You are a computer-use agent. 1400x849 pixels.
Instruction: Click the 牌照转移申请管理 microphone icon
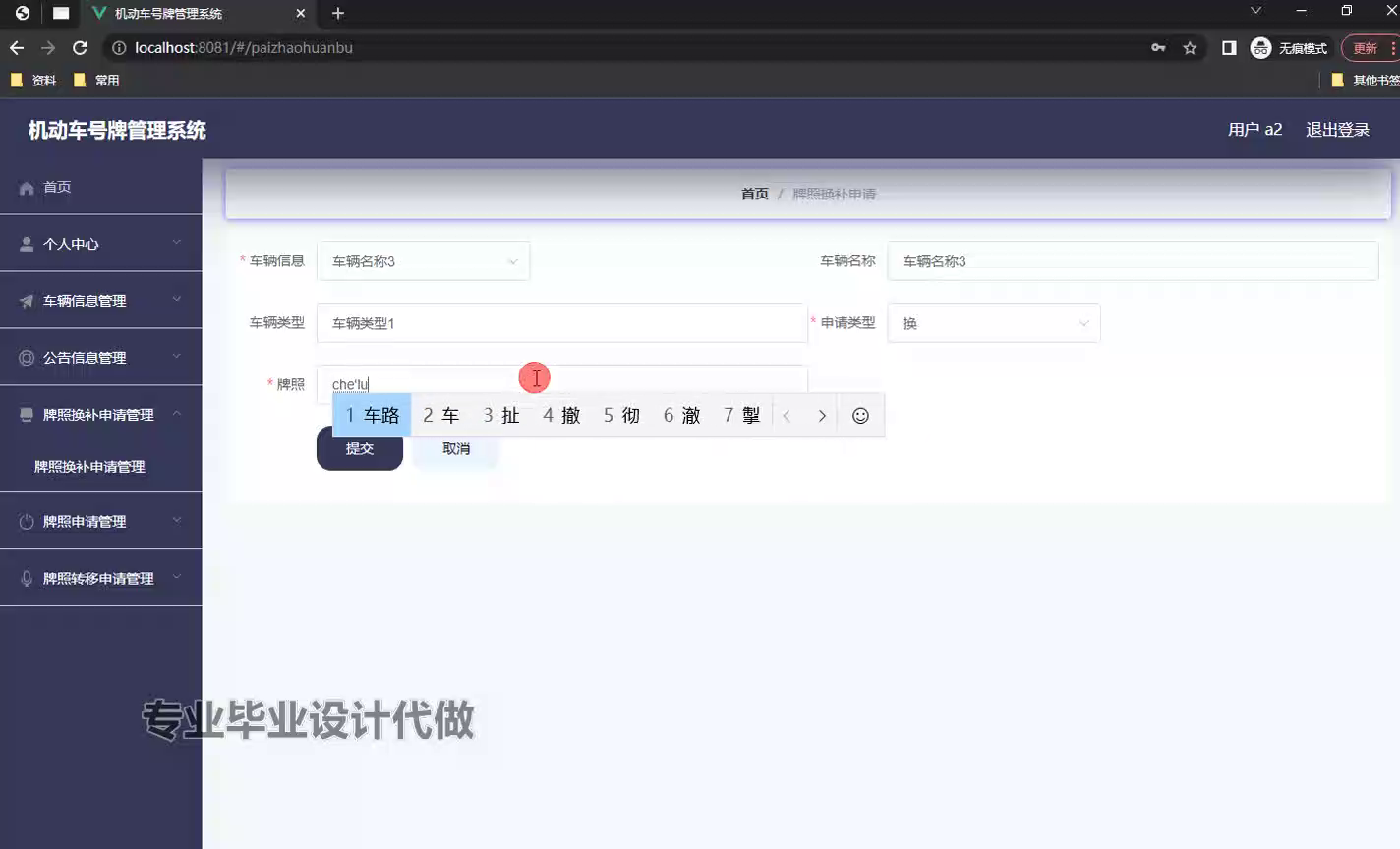tap(27, 579)
